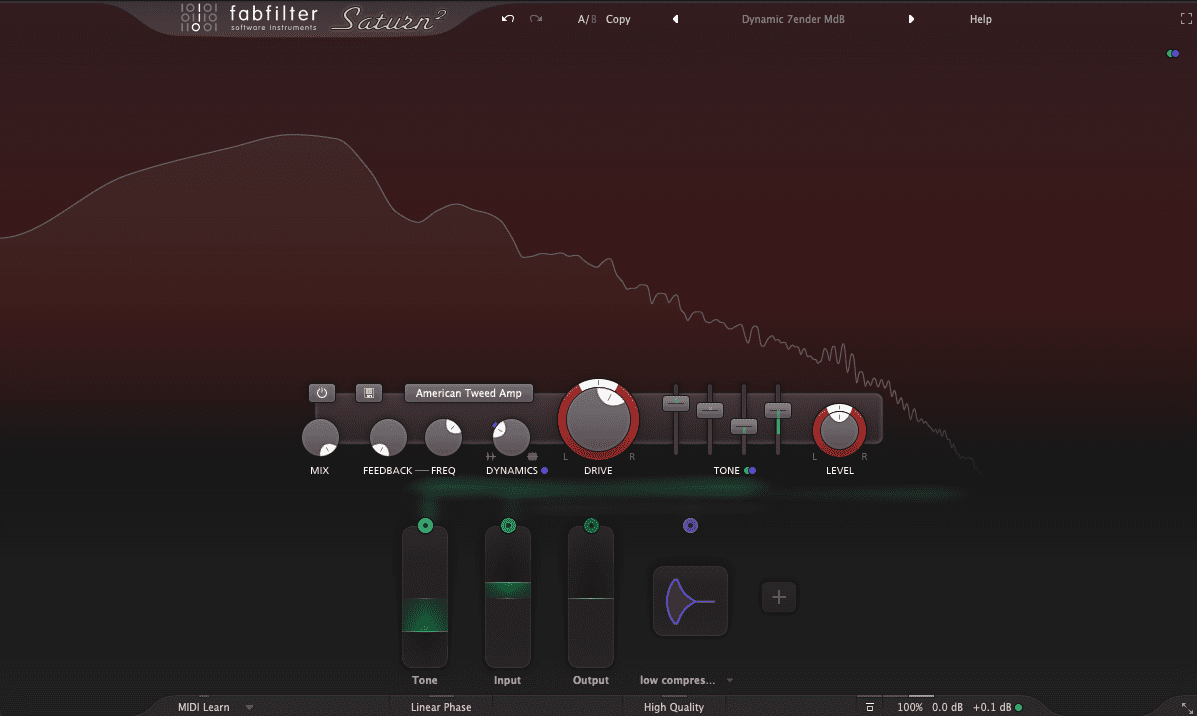Click the Input level meter source
Viewport: 1197px width, 716px height.
[x=508, y=598]
